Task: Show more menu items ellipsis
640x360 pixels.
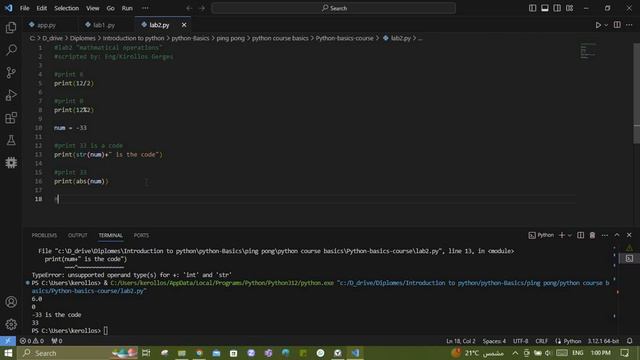Action: (x=145, y=8)
